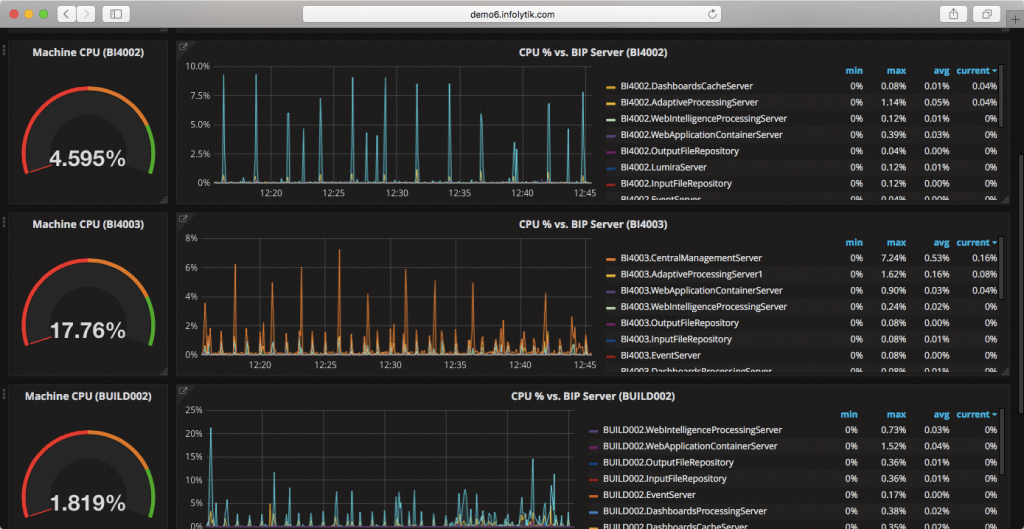
Task: Open the CPU % vs. BIP Server (BI4002) panel title menu
Action: [x=592, y=52]
